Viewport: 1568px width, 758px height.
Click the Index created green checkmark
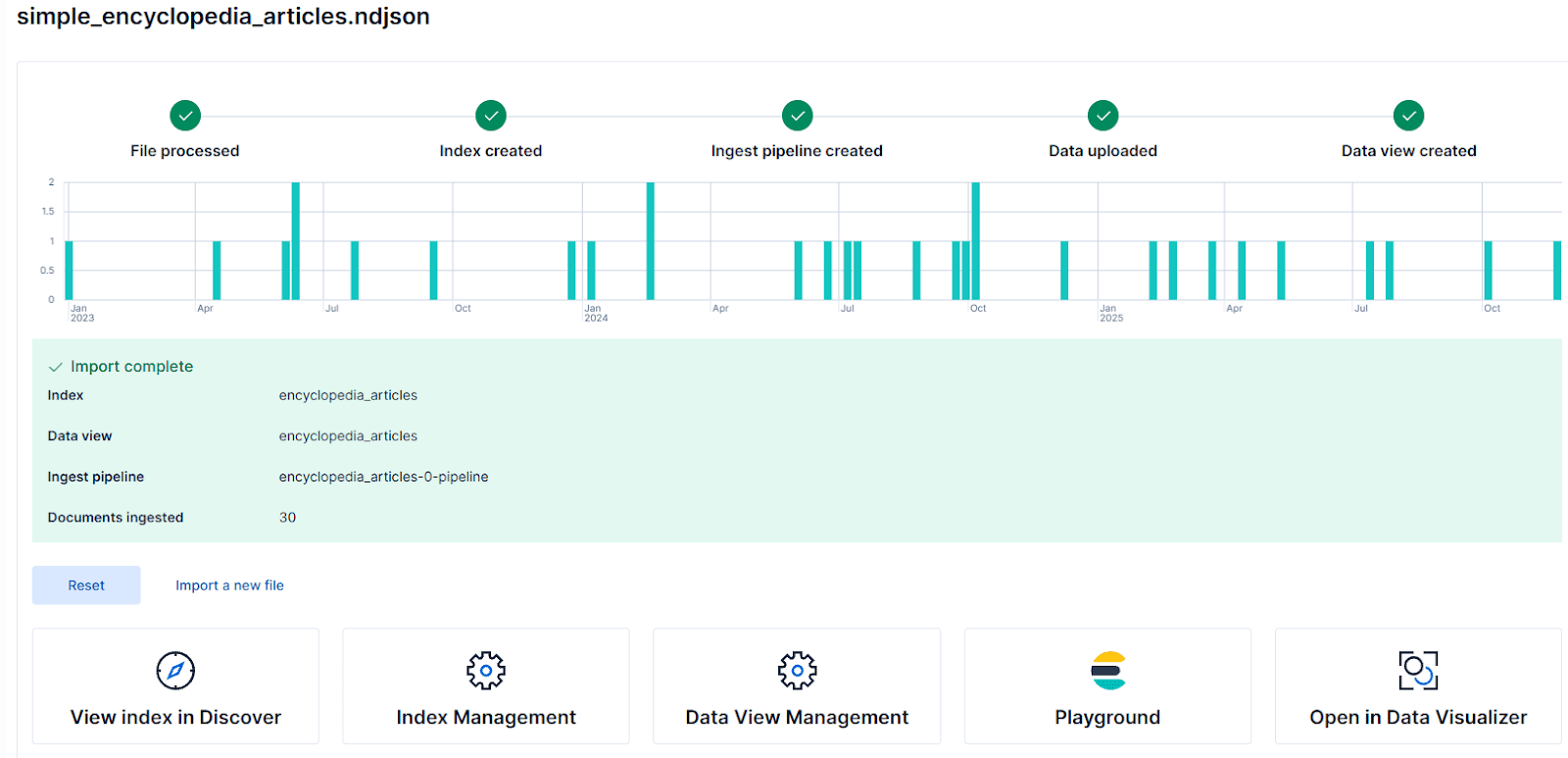(491, 116)
